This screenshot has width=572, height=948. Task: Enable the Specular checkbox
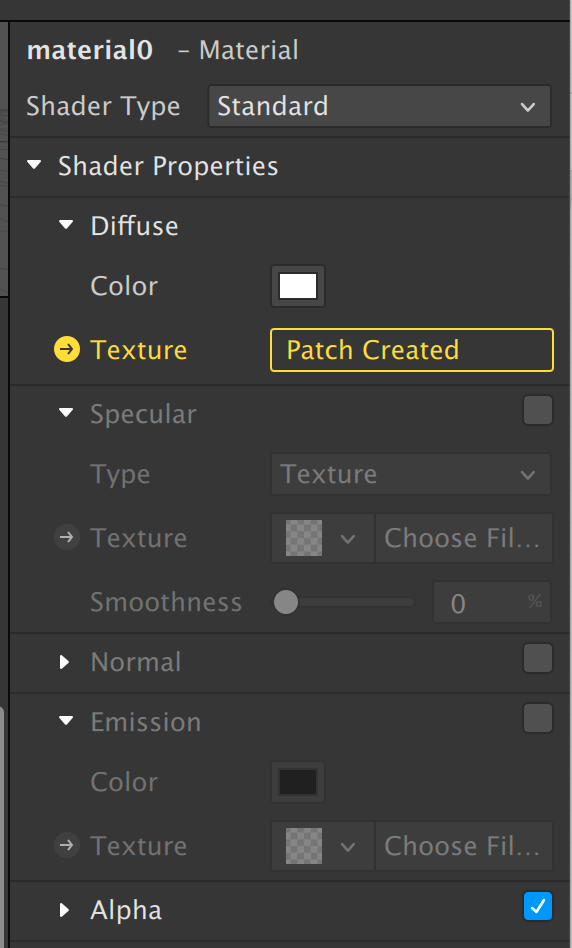(x=538, y=411)
